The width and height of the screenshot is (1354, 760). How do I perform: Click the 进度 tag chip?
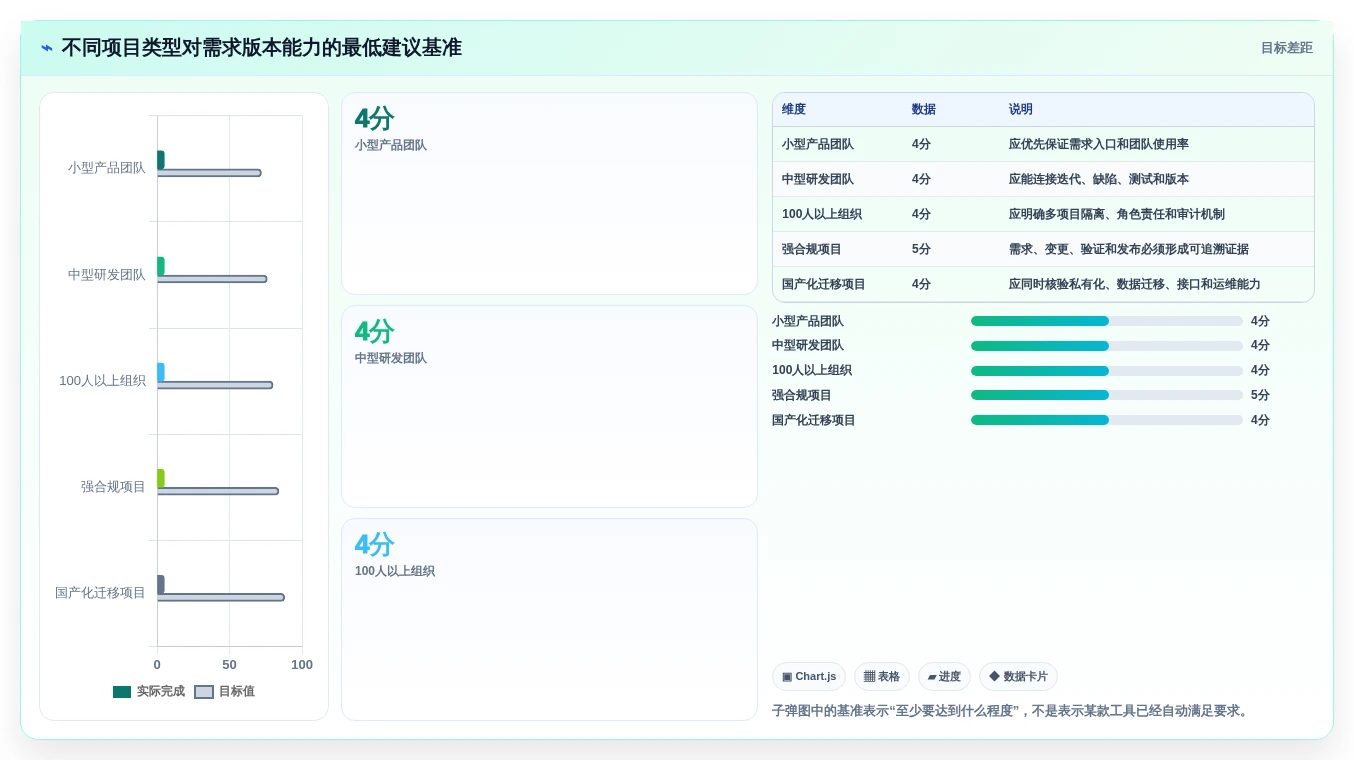[944, 676]
